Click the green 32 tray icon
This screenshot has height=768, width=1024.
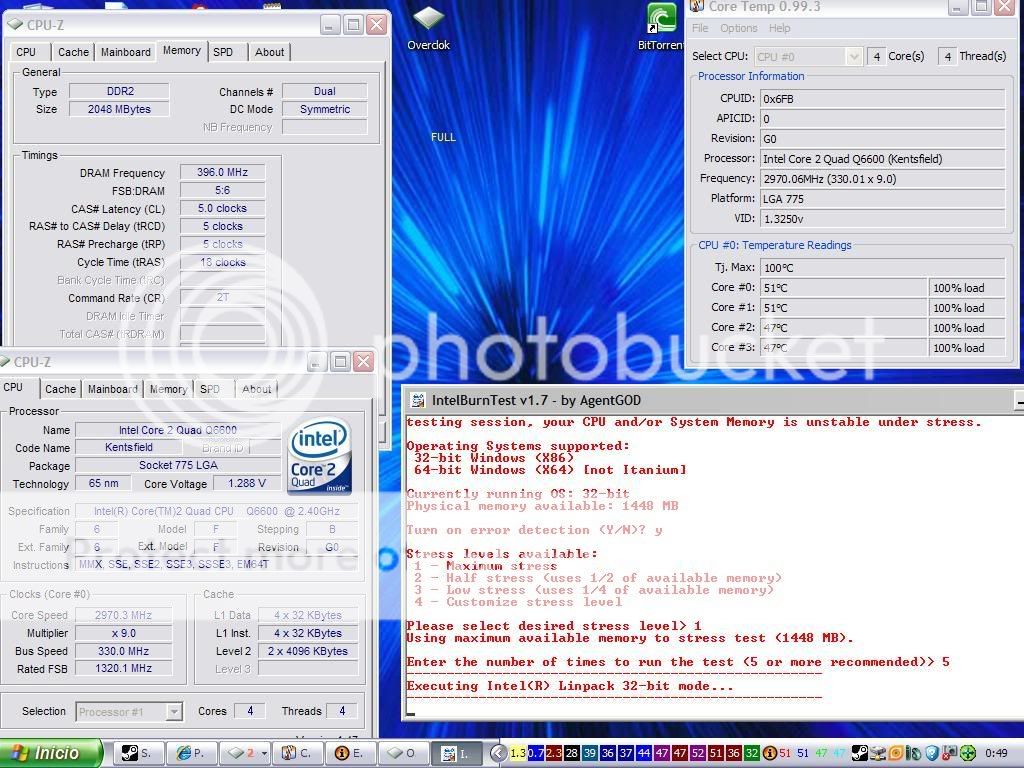[x=752, y=753]
